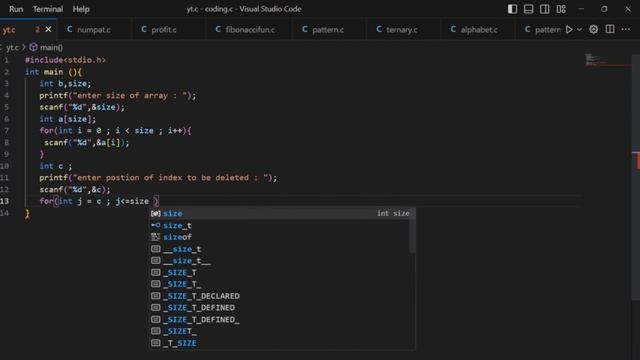The height and width of the screenshot is (360, 640).
Task: Accept the 'size' variable suggestion
Action: pyautogui.click(x=282, y=213)
